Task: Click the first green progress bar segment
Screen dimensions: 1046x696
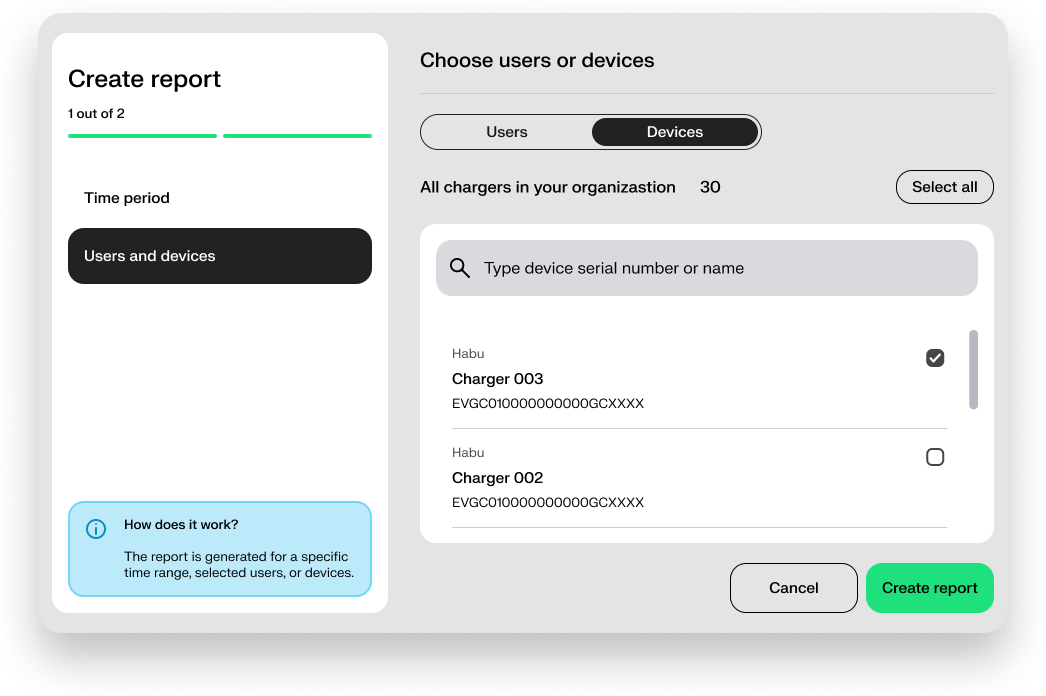Action: click(x=142, y=135)
